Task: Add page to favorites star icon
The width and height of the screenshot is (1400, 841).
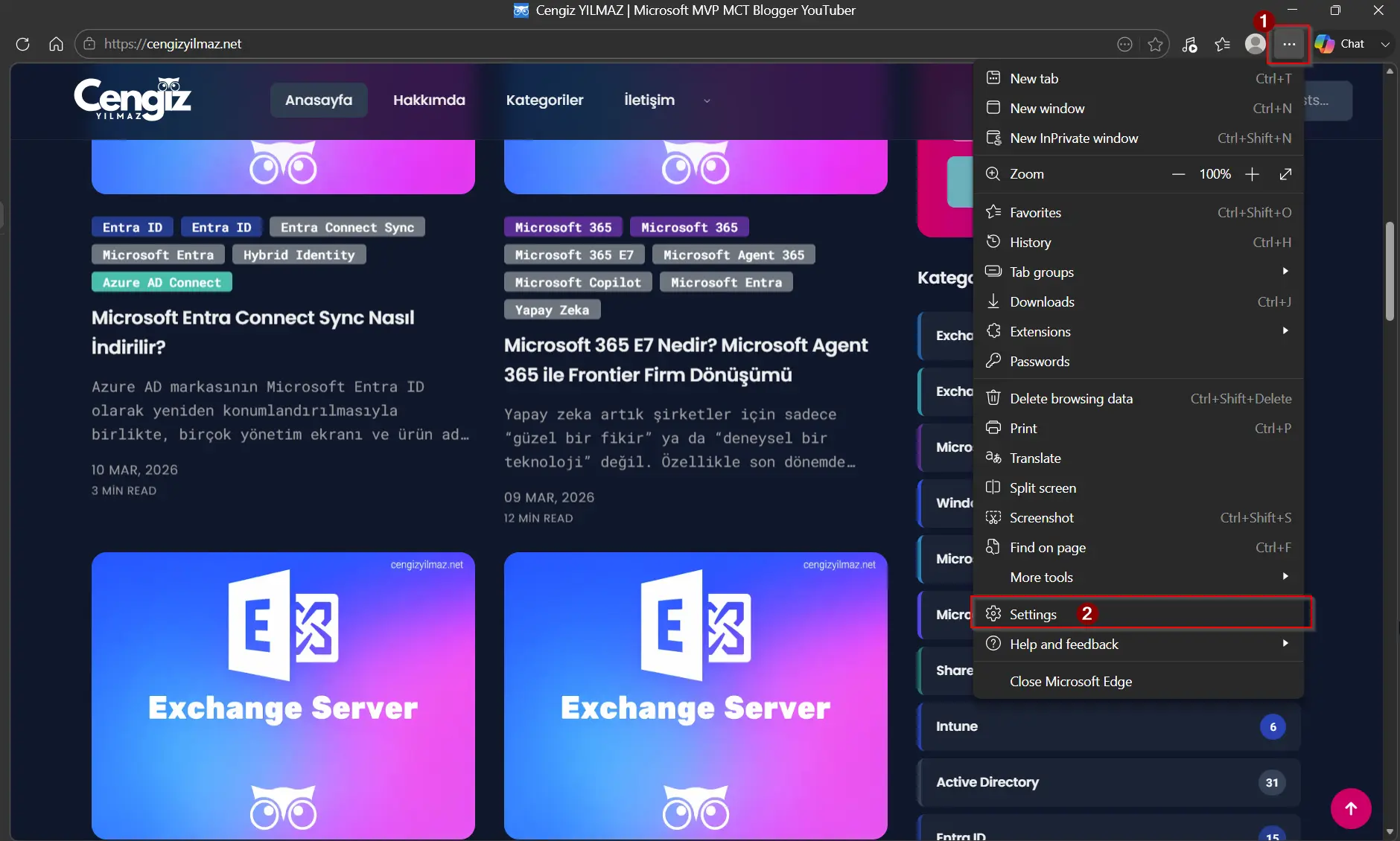Action: click(x=1155, y=44)
